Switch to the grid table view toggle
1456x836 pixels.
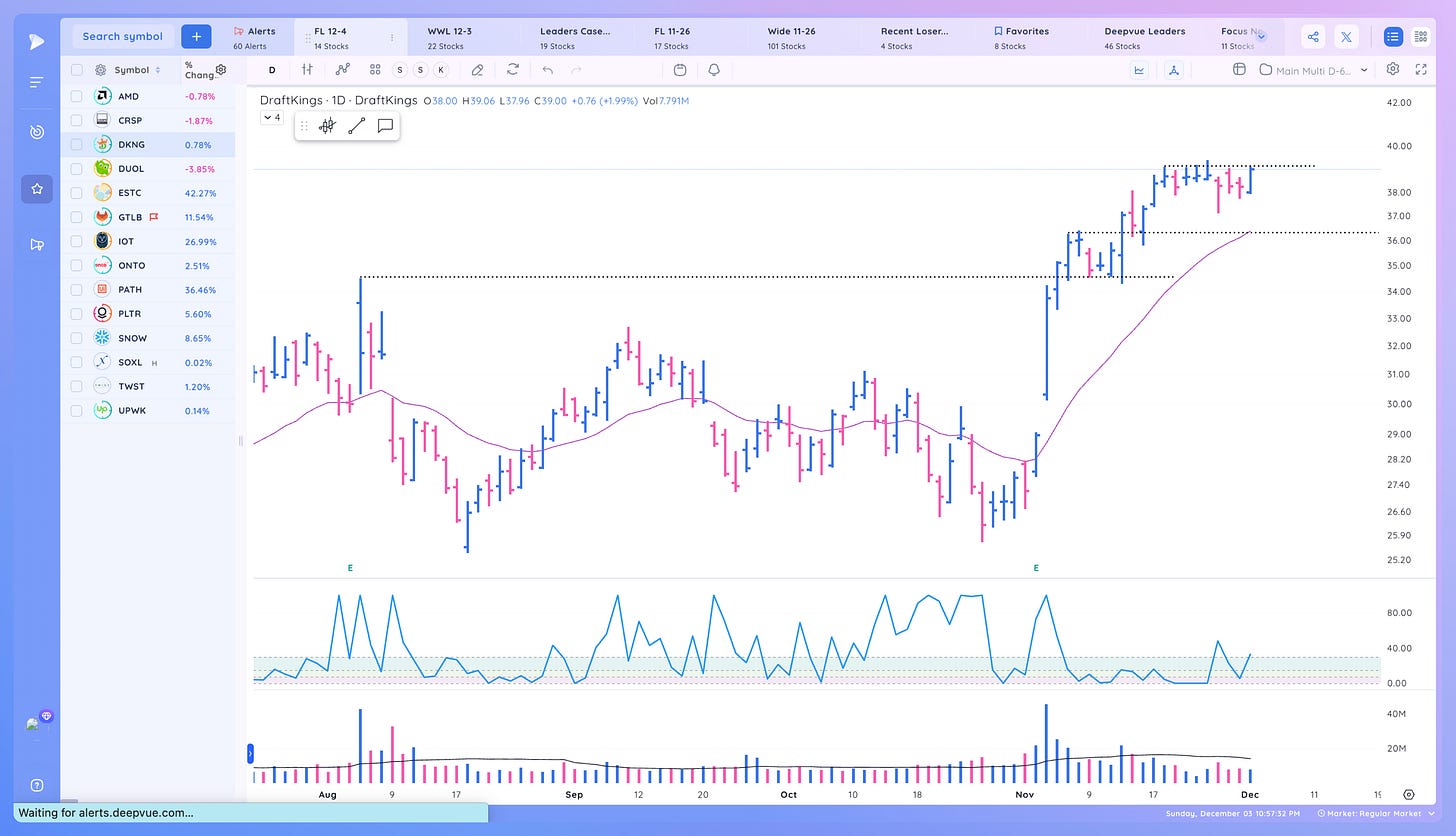[1421, 37]
